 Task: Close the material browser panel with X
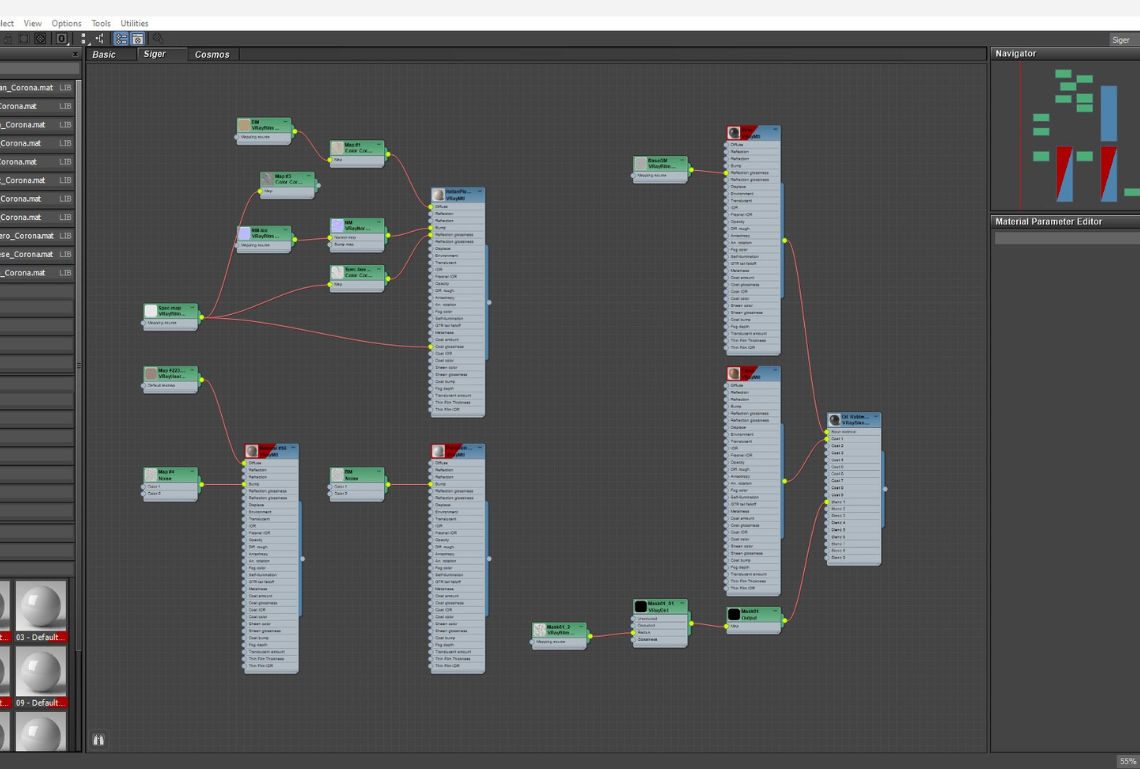point(75,54)
